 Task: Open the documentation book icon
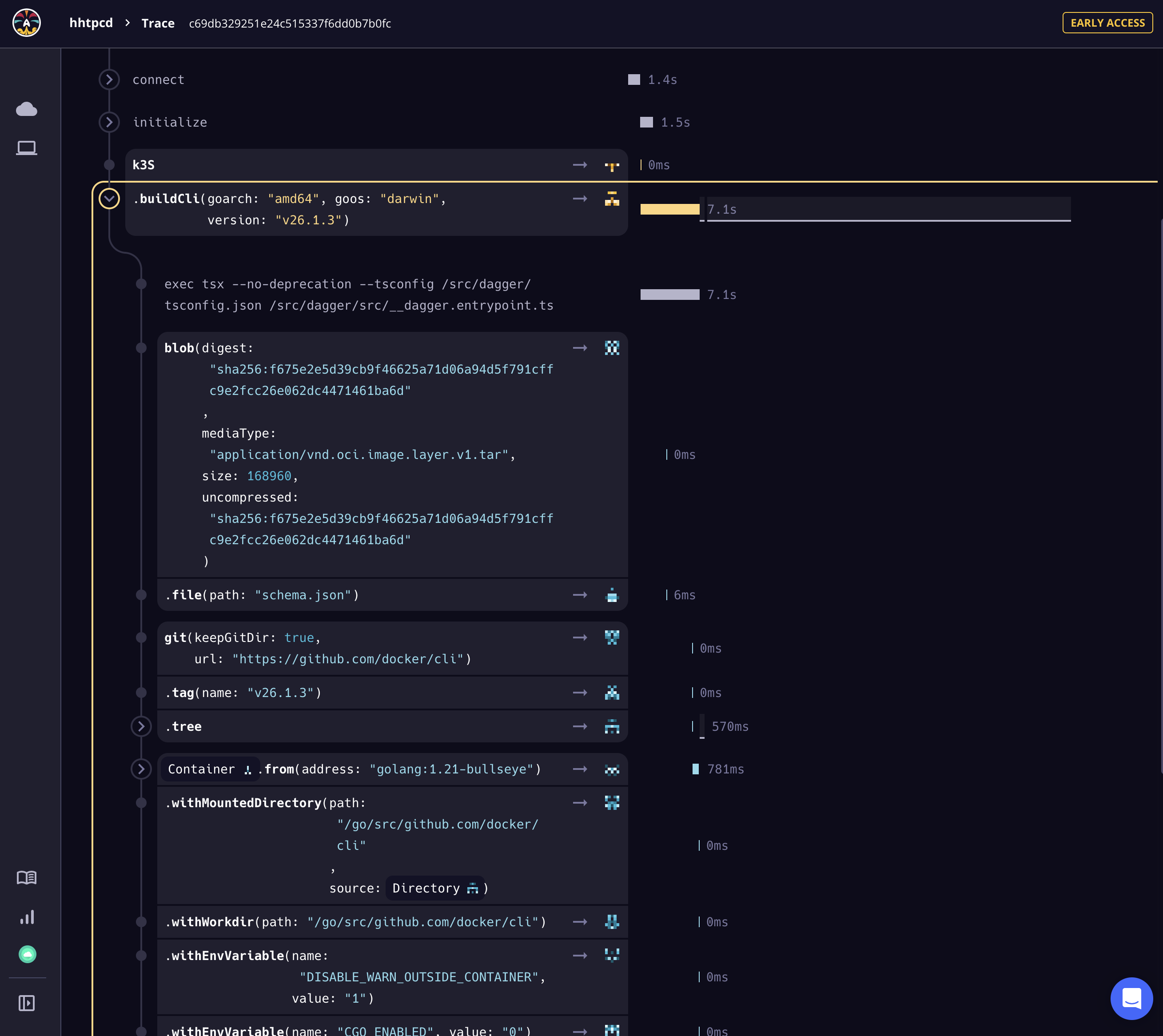27,877
